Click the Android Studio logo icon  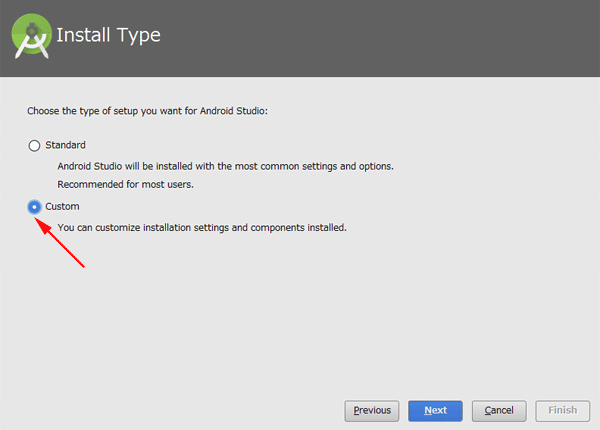[x=31, y=36]
